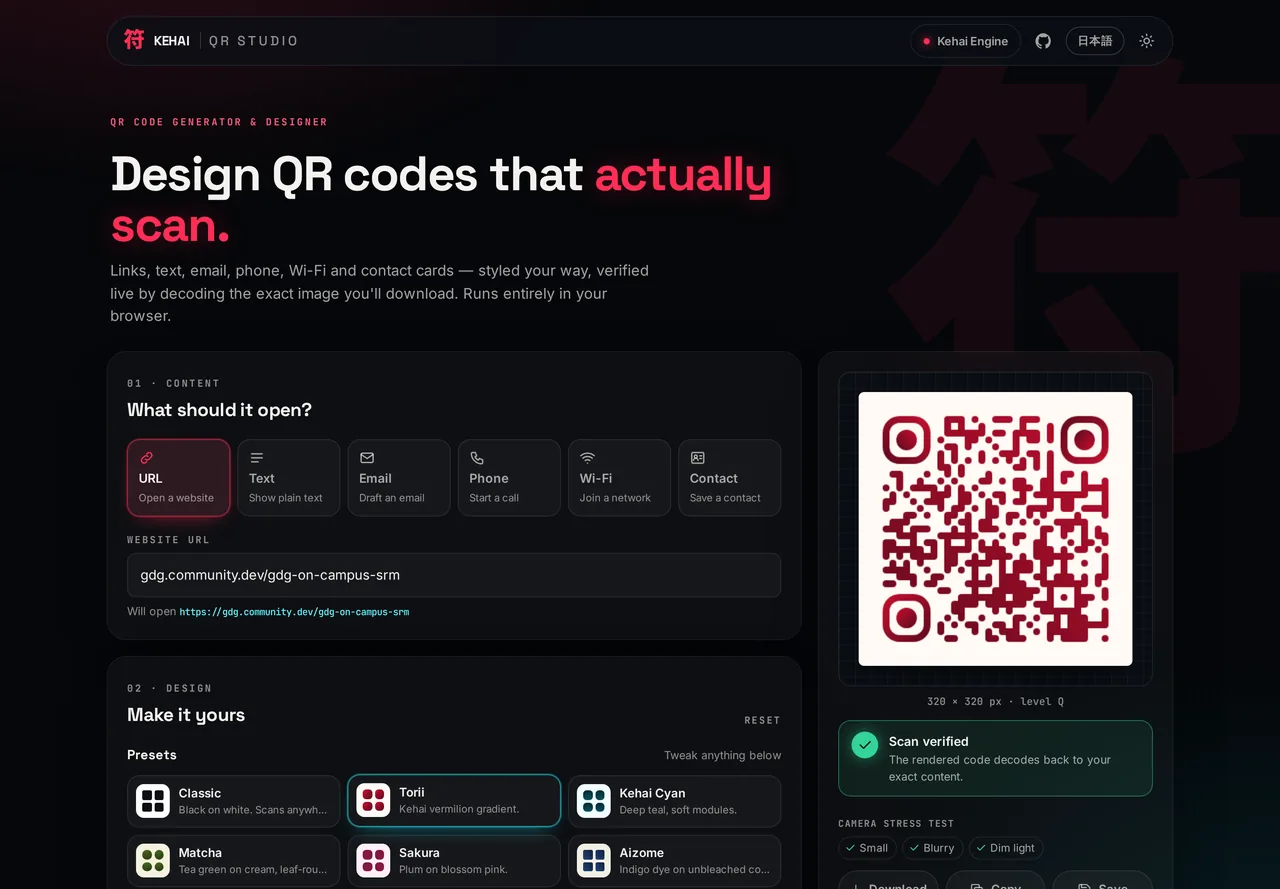Pick the Wi-Fi content type
Image resolution: width=1280 pixels, height=889 pixels.
tap(619, 478)
